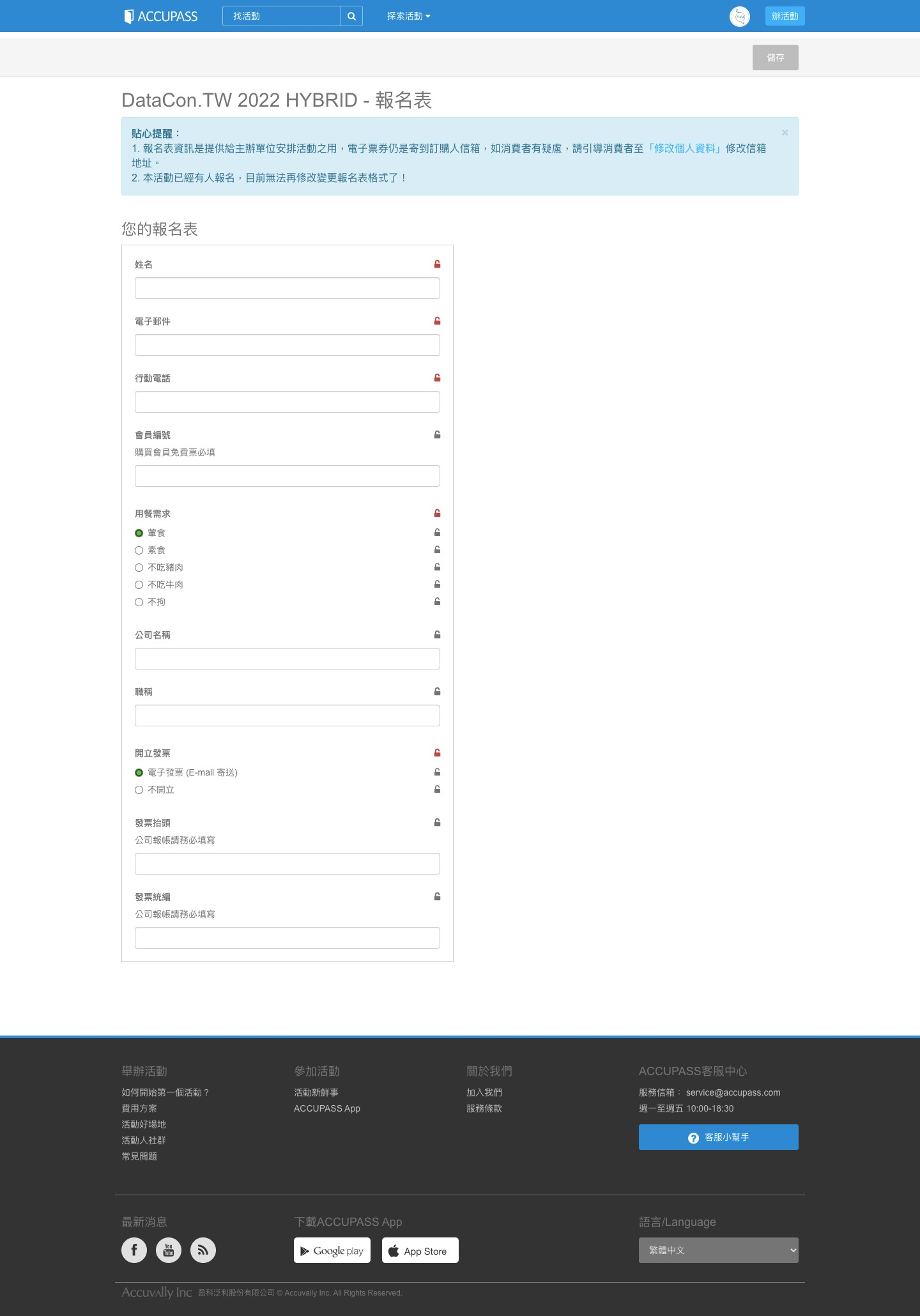This screenshot has width=920, height=1316.
Task: Click the 客服小幫手 button
Action: point(719,1137)
